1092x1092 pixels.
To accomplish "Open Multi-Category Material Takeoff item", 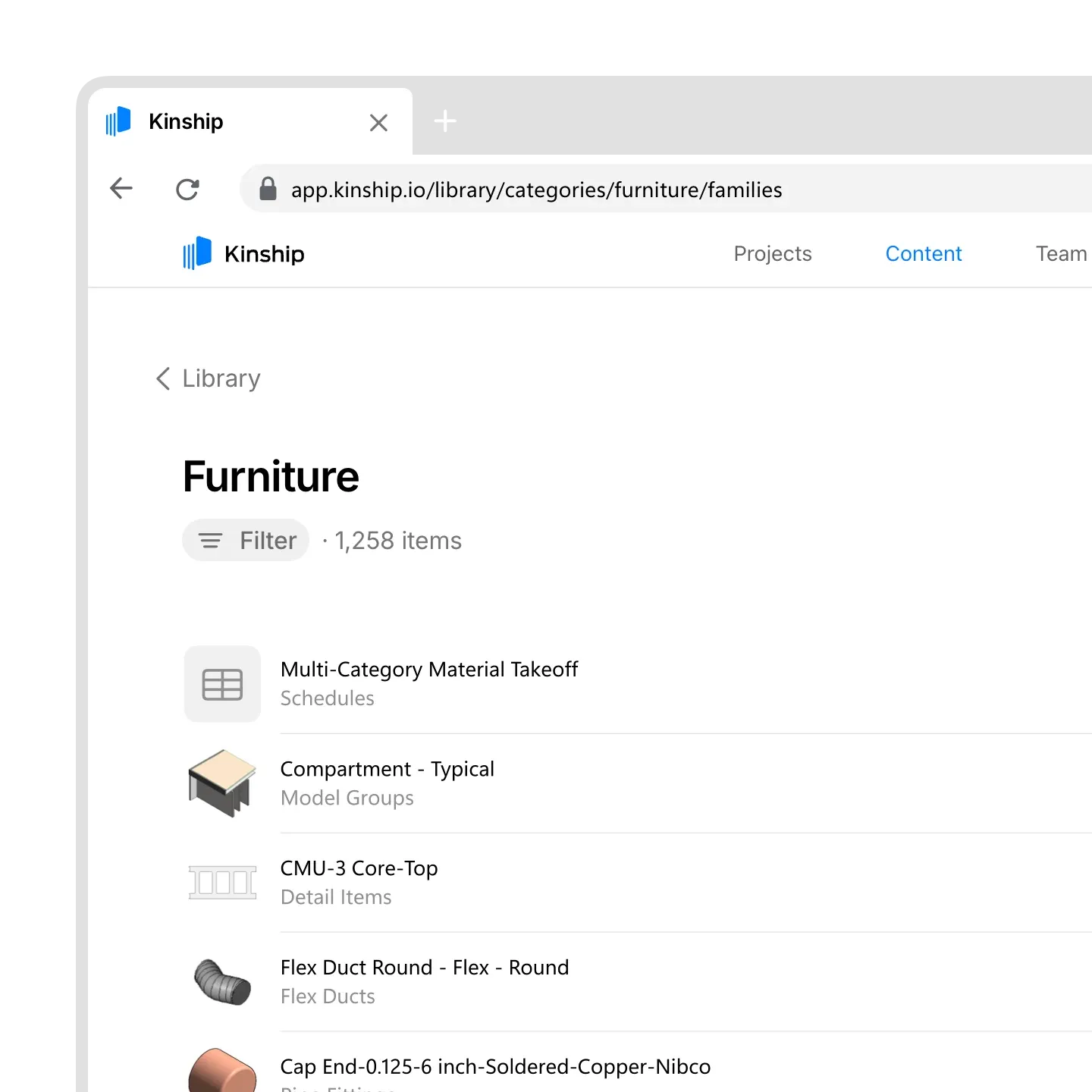I will 429,670.
